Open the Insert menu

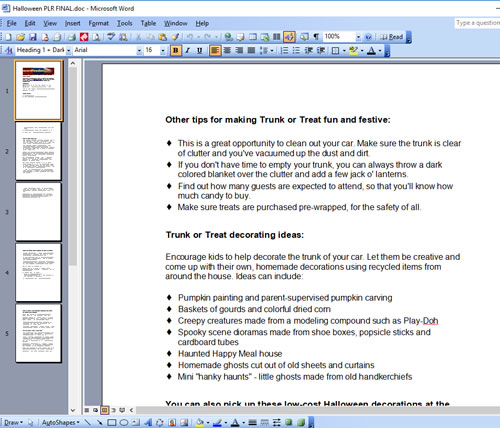[72, 23]
